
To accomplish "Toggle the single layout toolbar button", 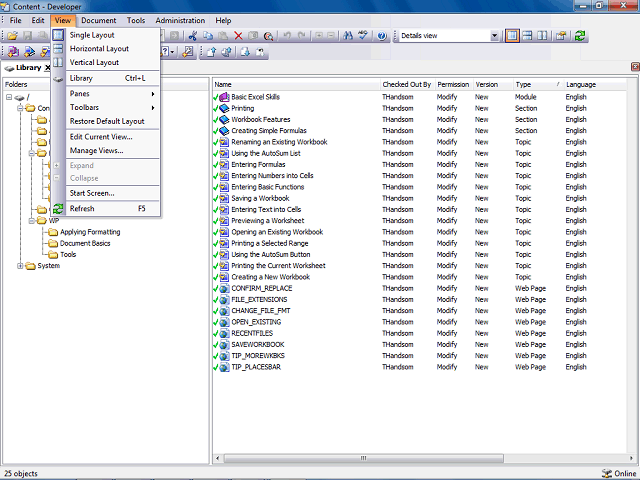I will click(x=512, y=36).
